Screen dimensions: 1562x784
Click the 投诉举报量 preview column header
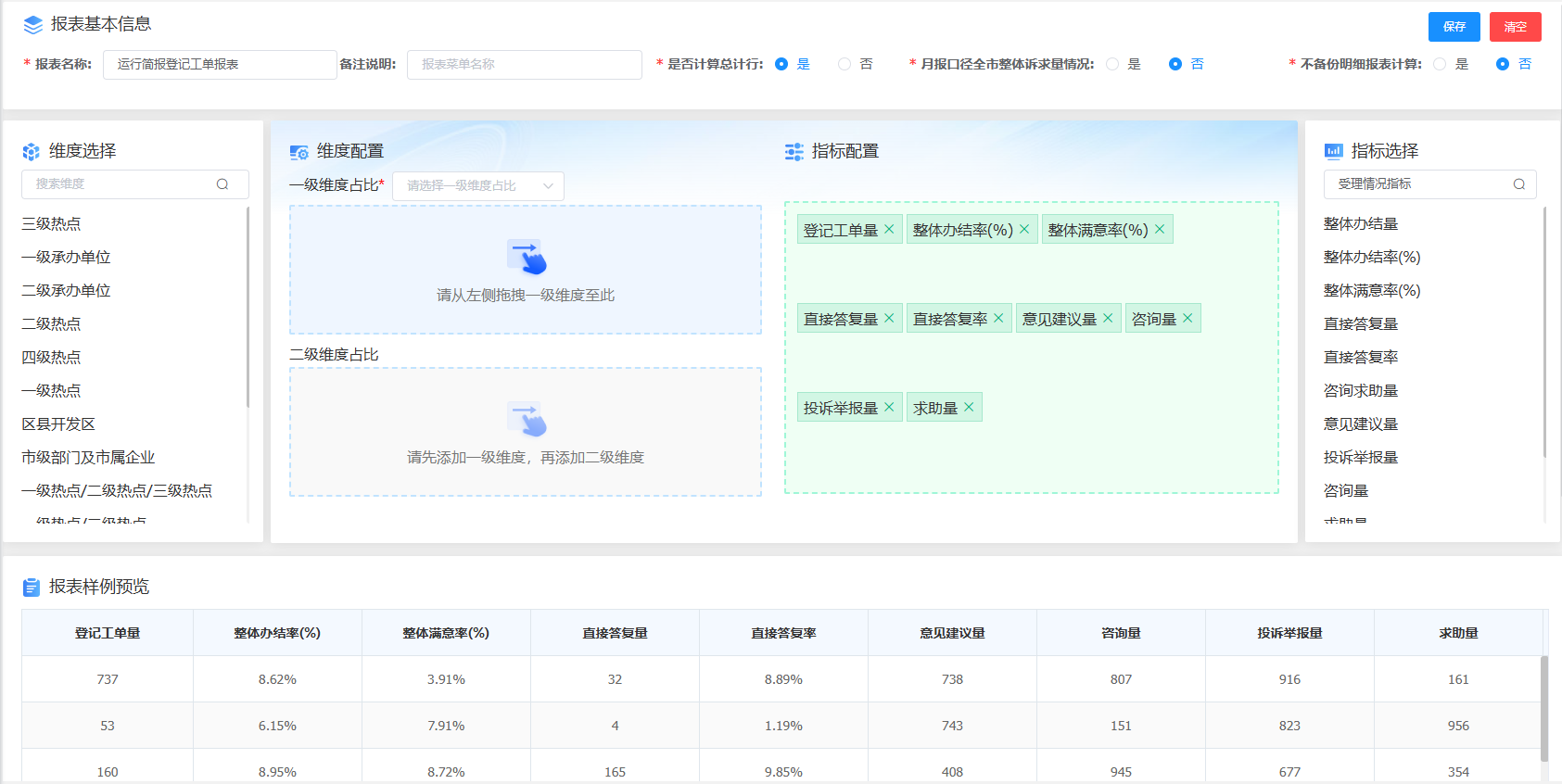click(1289, 633)
